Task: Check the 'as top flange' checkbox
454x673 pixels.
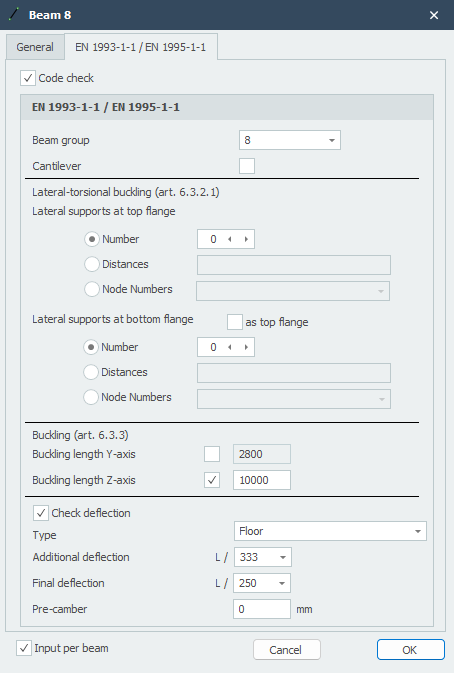Action: point(235,322)
